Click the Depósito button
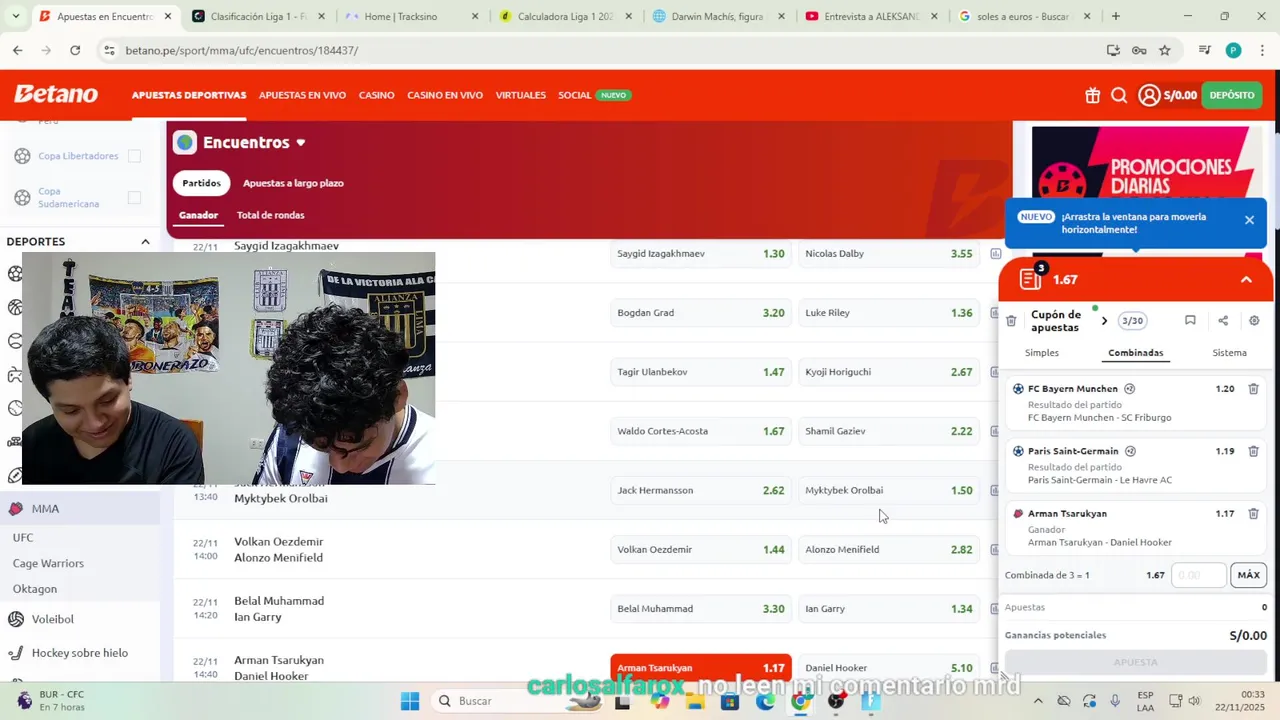Viewport: 1280px width, 720px height. click(1232, 95)
